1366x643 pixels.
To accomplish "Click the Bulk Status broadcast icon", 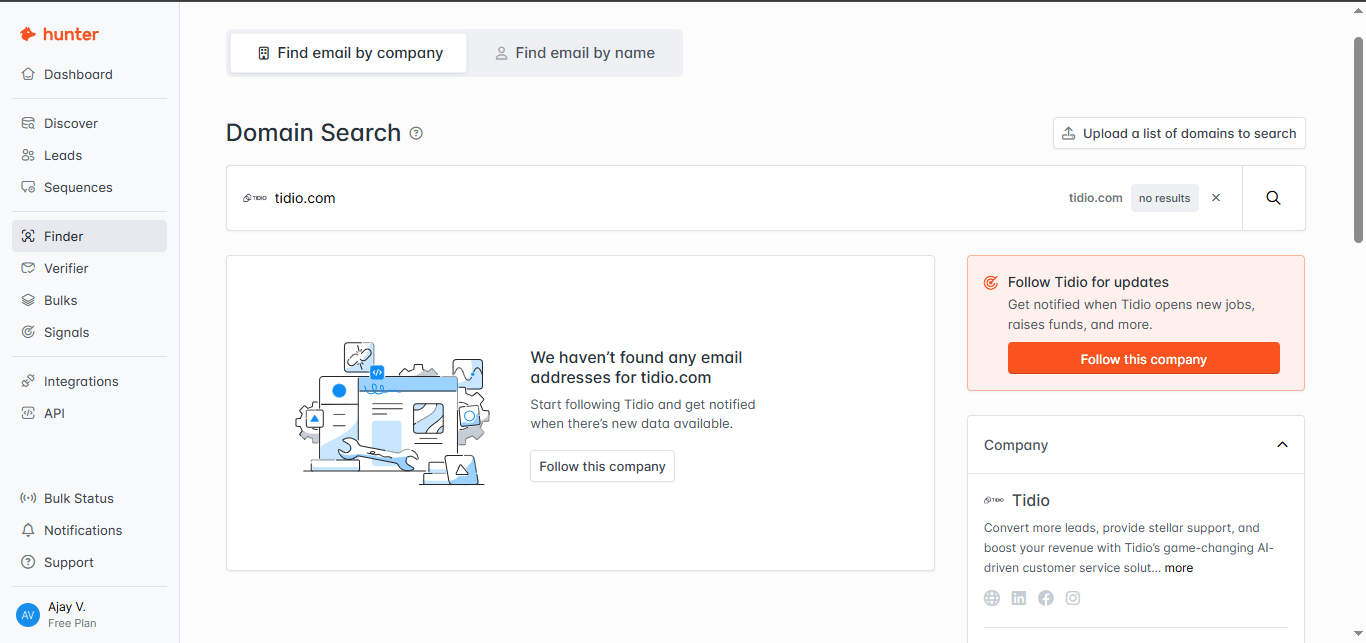I will 28,498.
